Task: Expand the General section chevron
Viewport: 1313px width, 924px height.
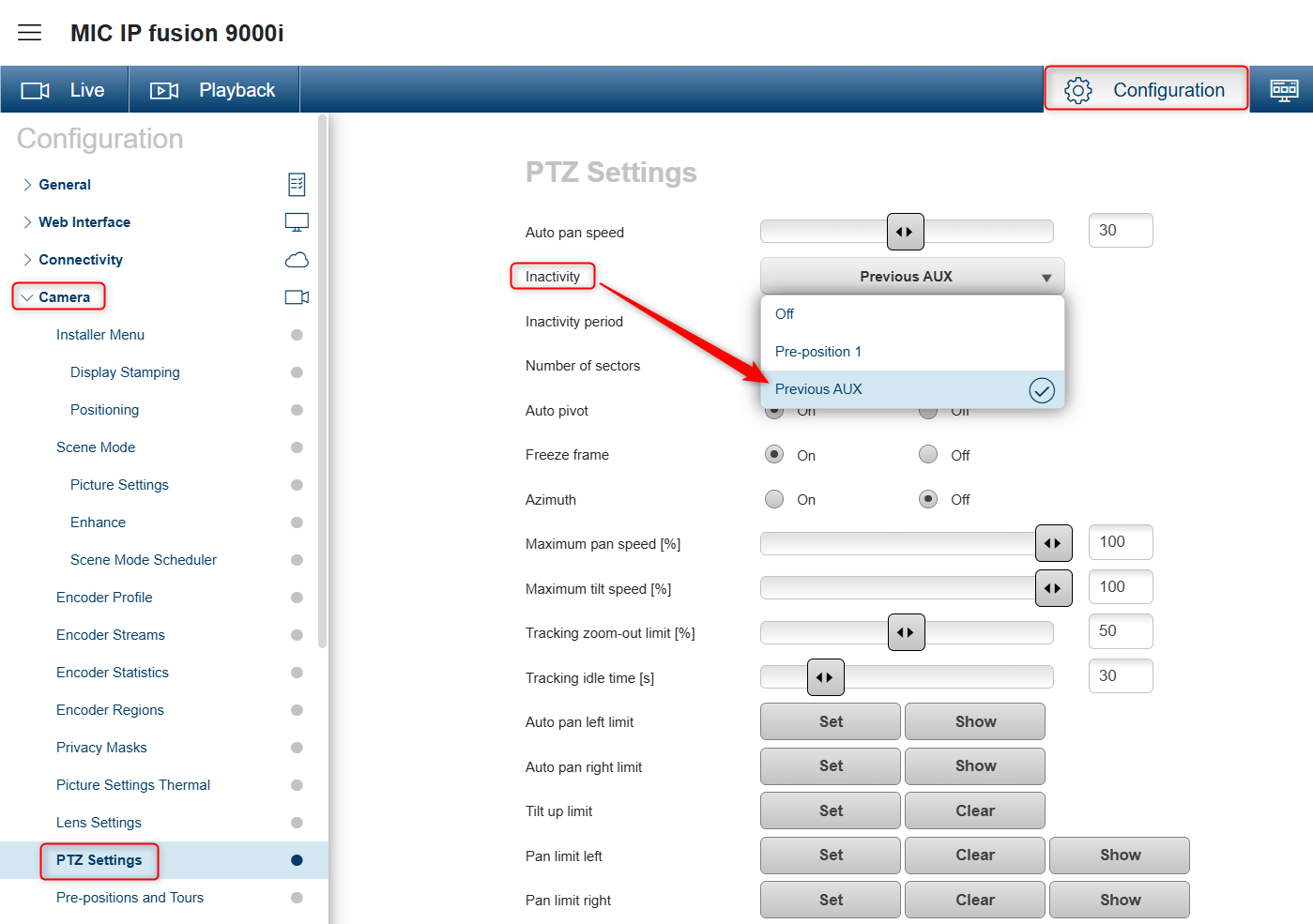Action: tap(27, 185)
